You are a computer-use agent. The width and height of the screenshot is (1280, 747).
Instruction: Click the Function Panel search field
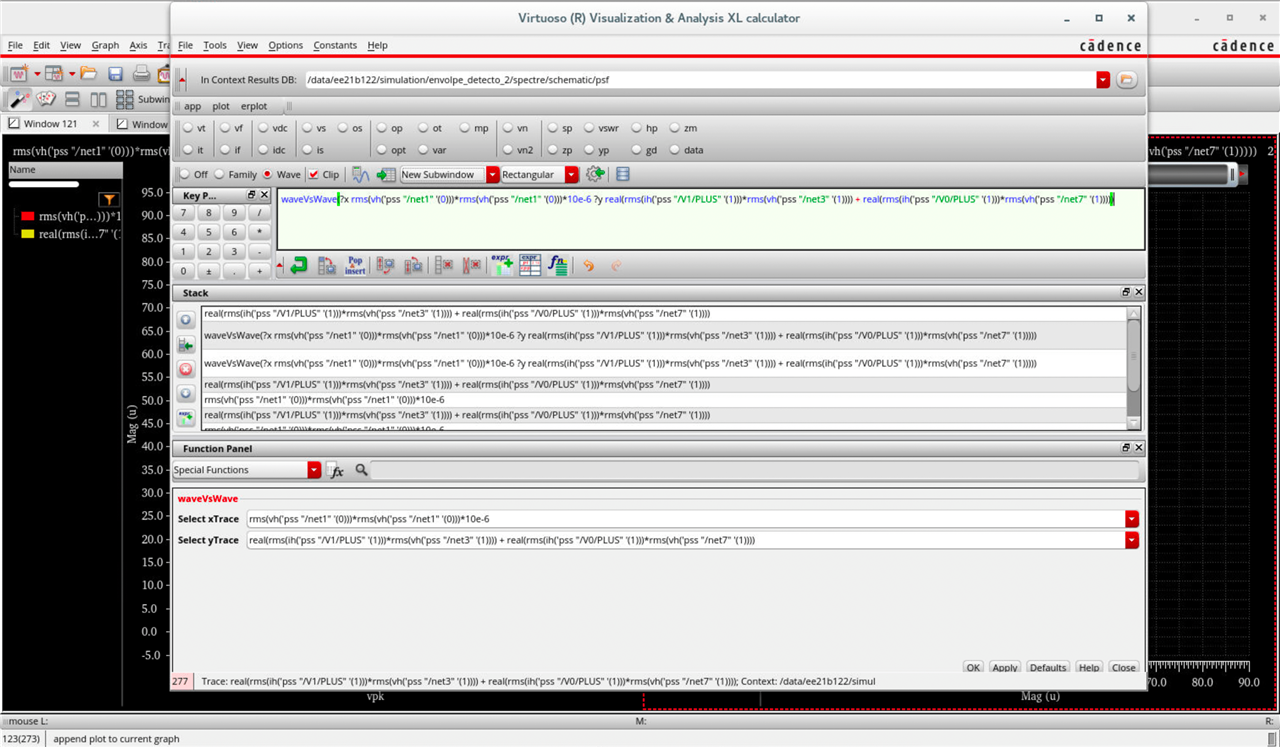click(x=755, y=470)
